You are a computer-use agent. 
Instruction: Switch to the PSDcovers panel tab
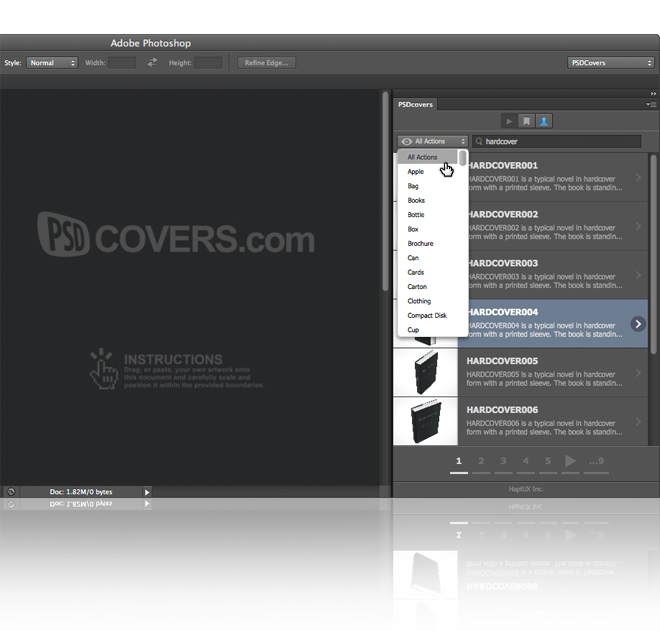coord(415,104)
